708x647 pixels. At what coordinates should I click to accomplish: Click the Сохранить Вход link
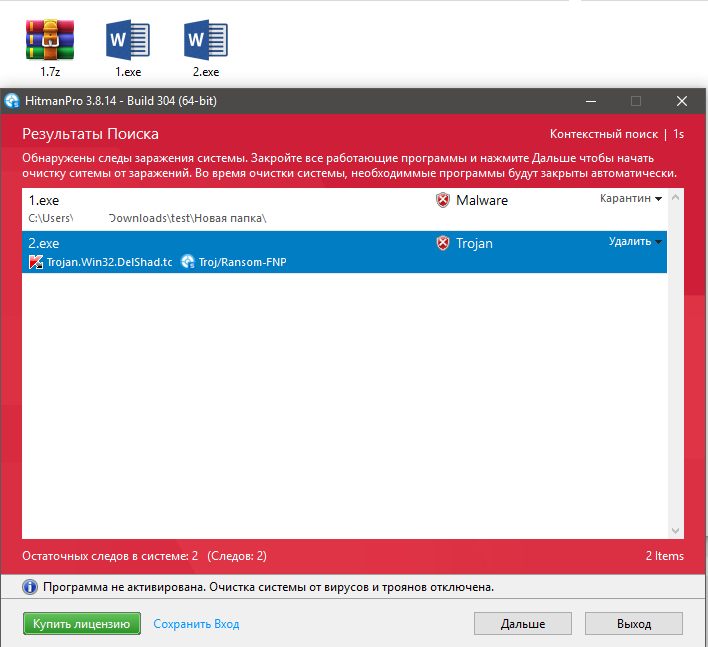pyautogui.click(x=196, y=624)
